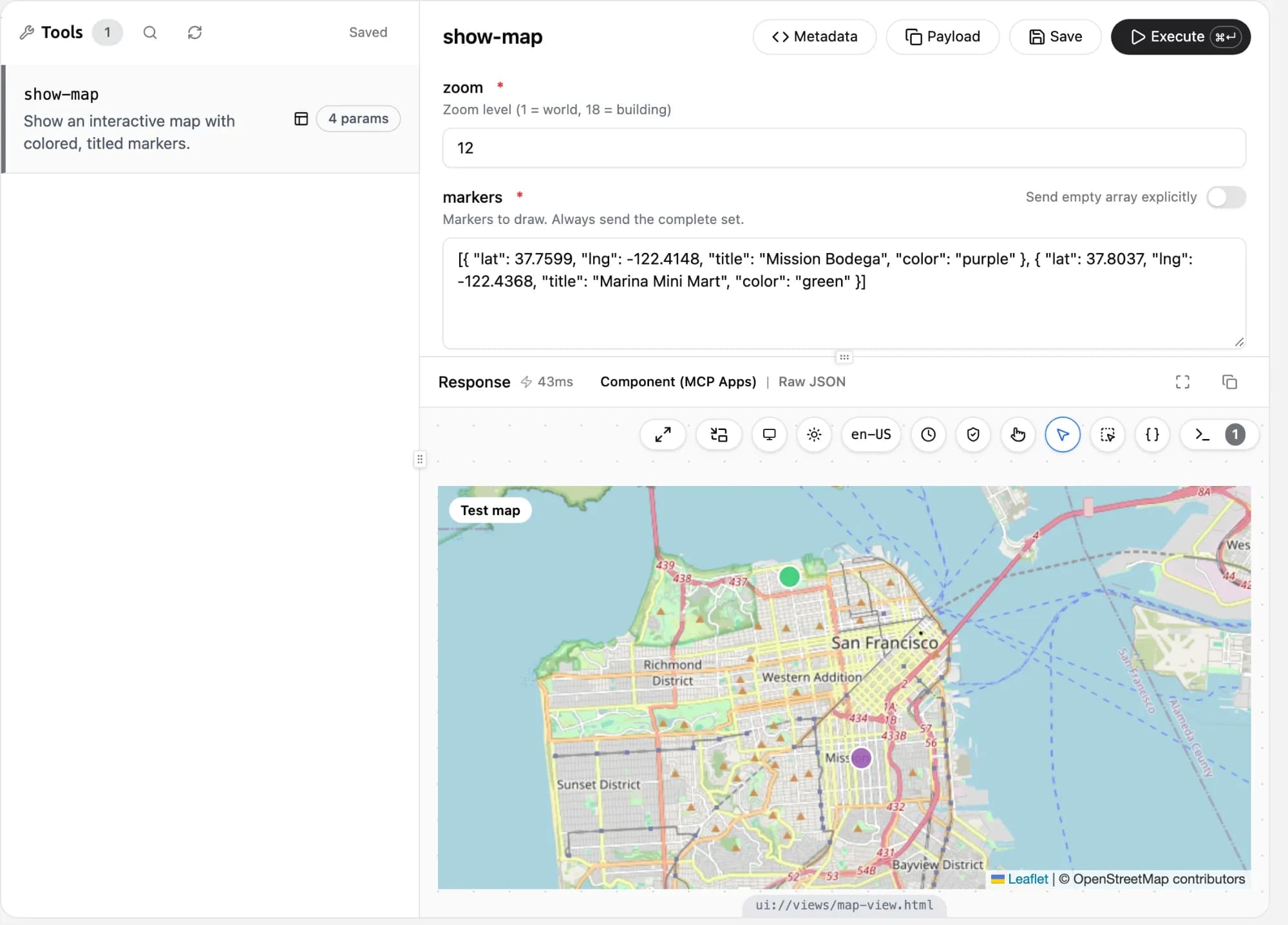Screen dimensions: 1288x925
Task: Click the Saved status text
Action: coord(368,32)
